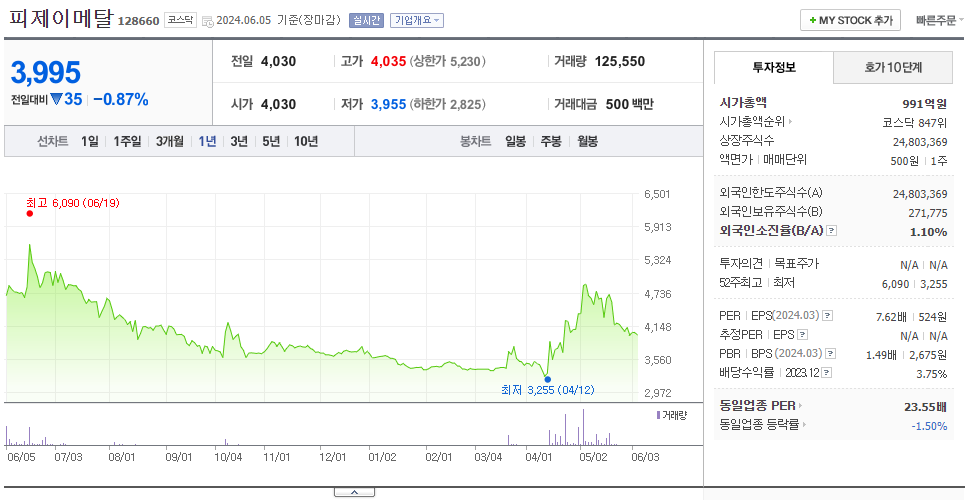Select the 10년 line chart period
The width and height of the screenshot is (968, 500).
(306, 141)
